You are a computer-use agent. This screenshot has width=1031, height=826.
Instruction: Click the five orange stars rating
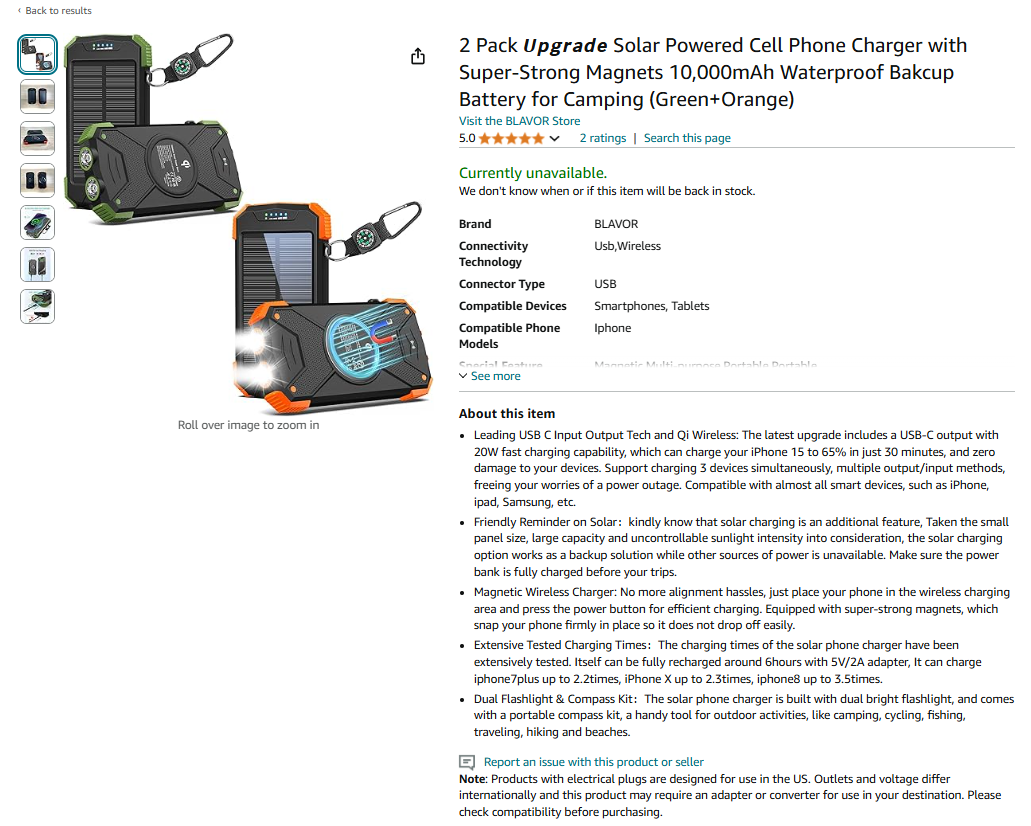coord(512,138)
